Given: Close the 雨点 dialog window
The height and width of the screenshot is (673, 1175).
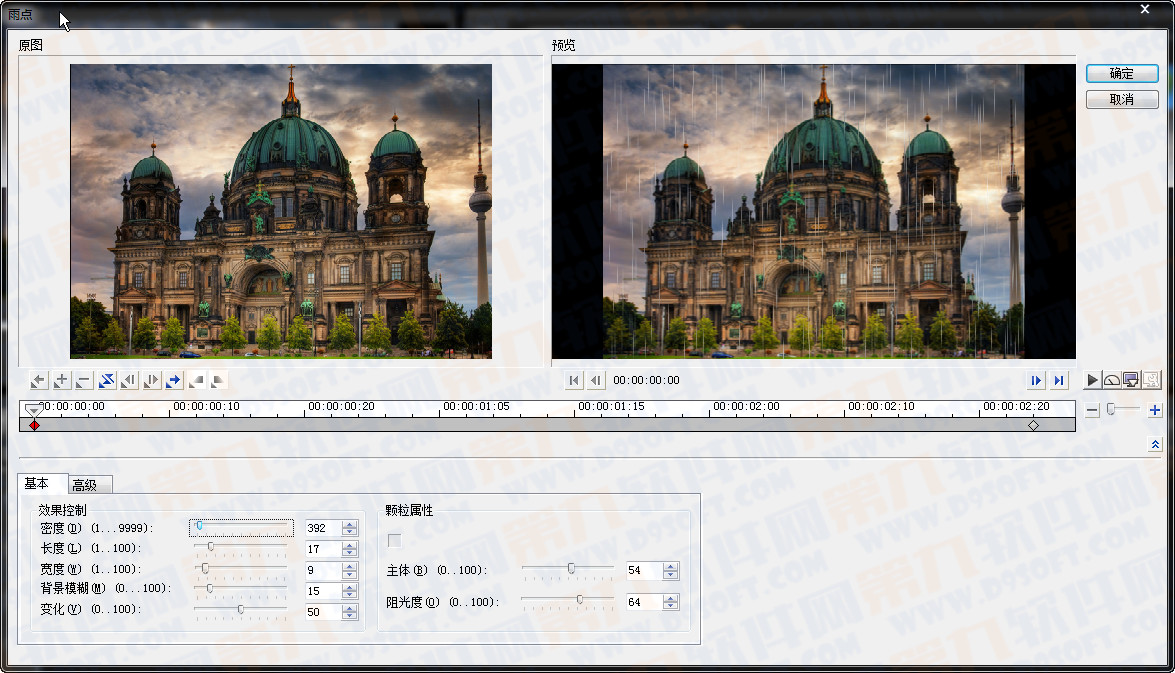Looking at the screenshot, I should point(1145,10).
